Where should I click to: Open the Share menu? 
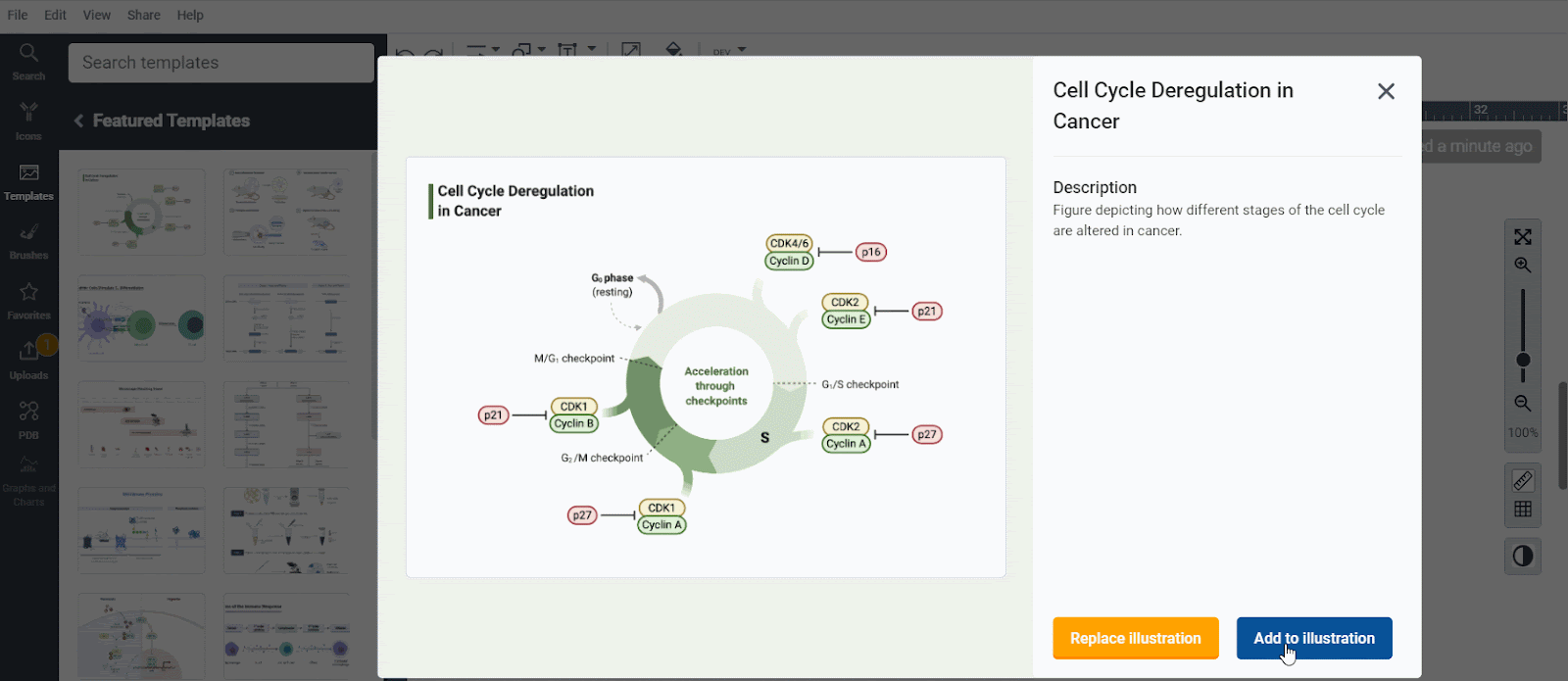click(143, 15)
